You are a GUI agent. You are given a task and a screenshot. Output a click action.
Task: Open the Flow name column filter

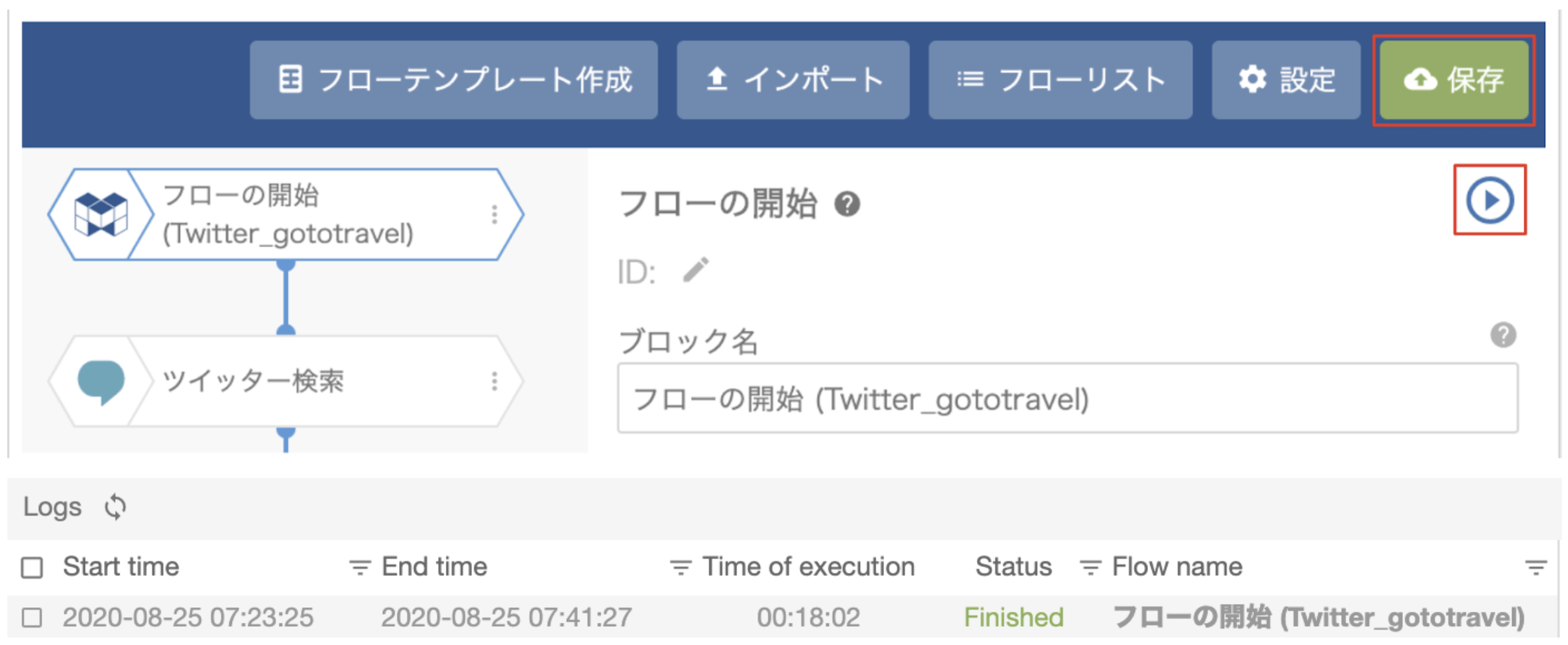[1536, 567]
